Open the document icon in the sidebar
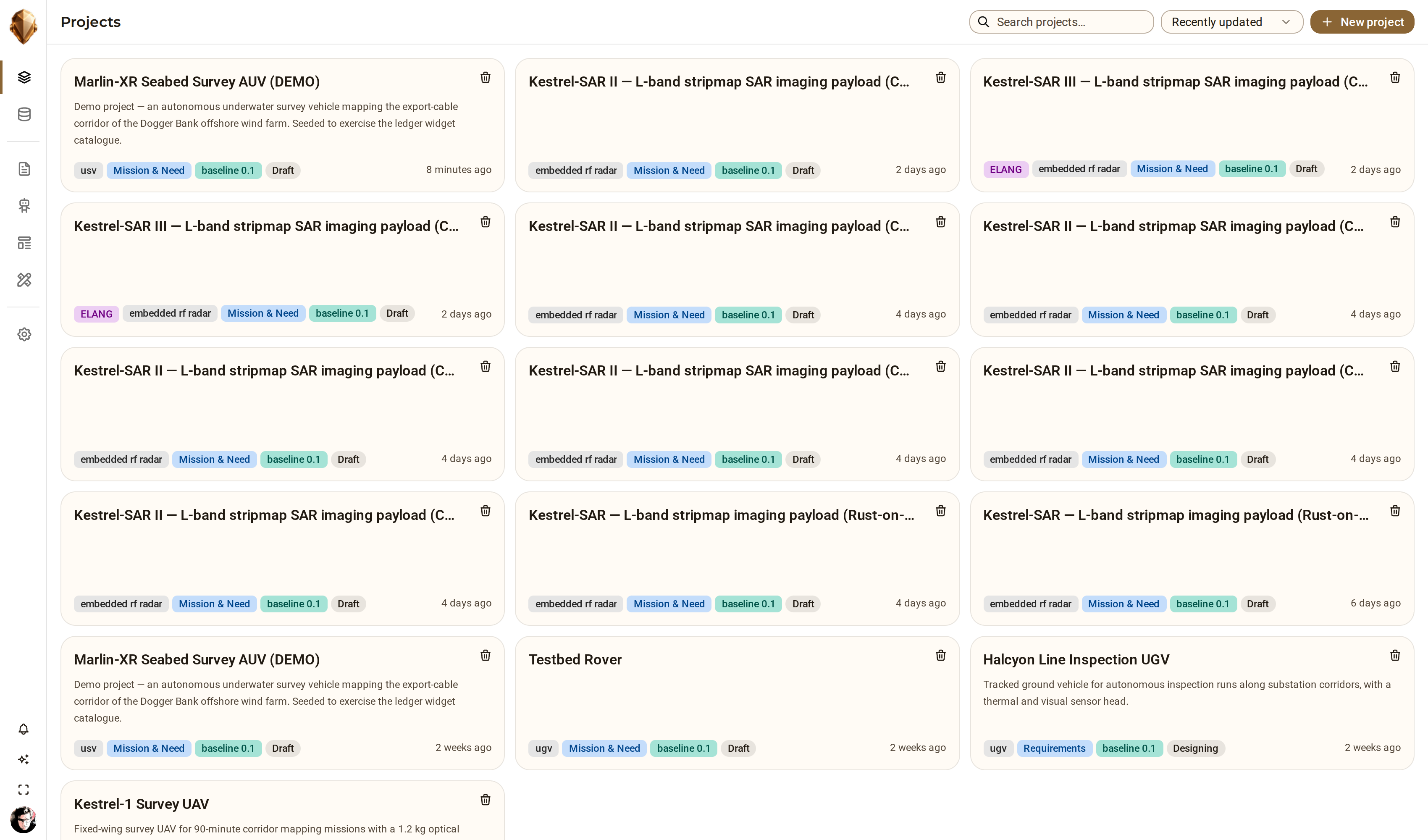Image resolution: width=1428 pixels, height=840 pixels. click(x=24, y=168)
